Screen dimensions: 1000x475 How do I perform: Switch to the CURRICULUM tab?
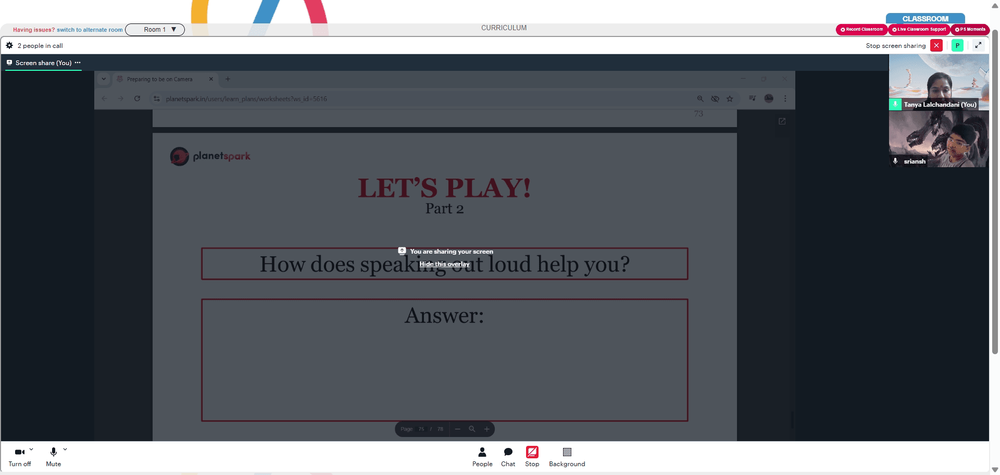(504, 28)
